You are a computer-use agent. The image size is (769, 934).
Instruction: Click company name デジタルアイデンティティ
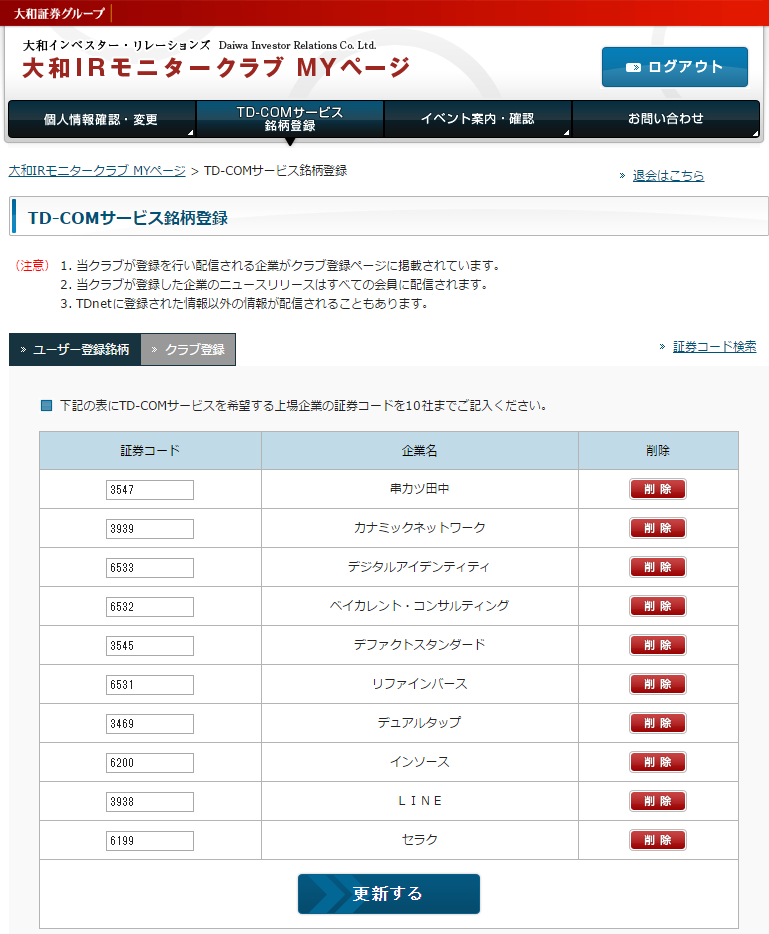pos(419,567)
